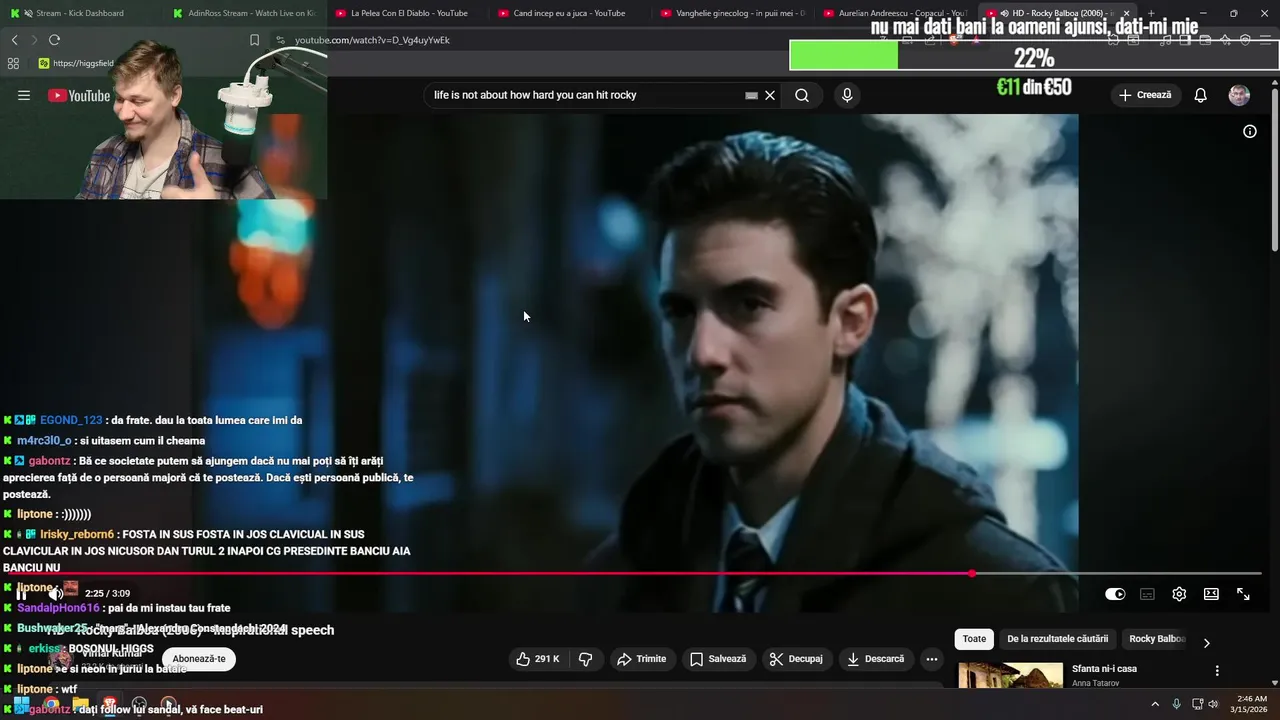Image resolution: width=1280 pixels, height=720 pixels.
Task: Start voice search with the microphone
Action: 847,95
